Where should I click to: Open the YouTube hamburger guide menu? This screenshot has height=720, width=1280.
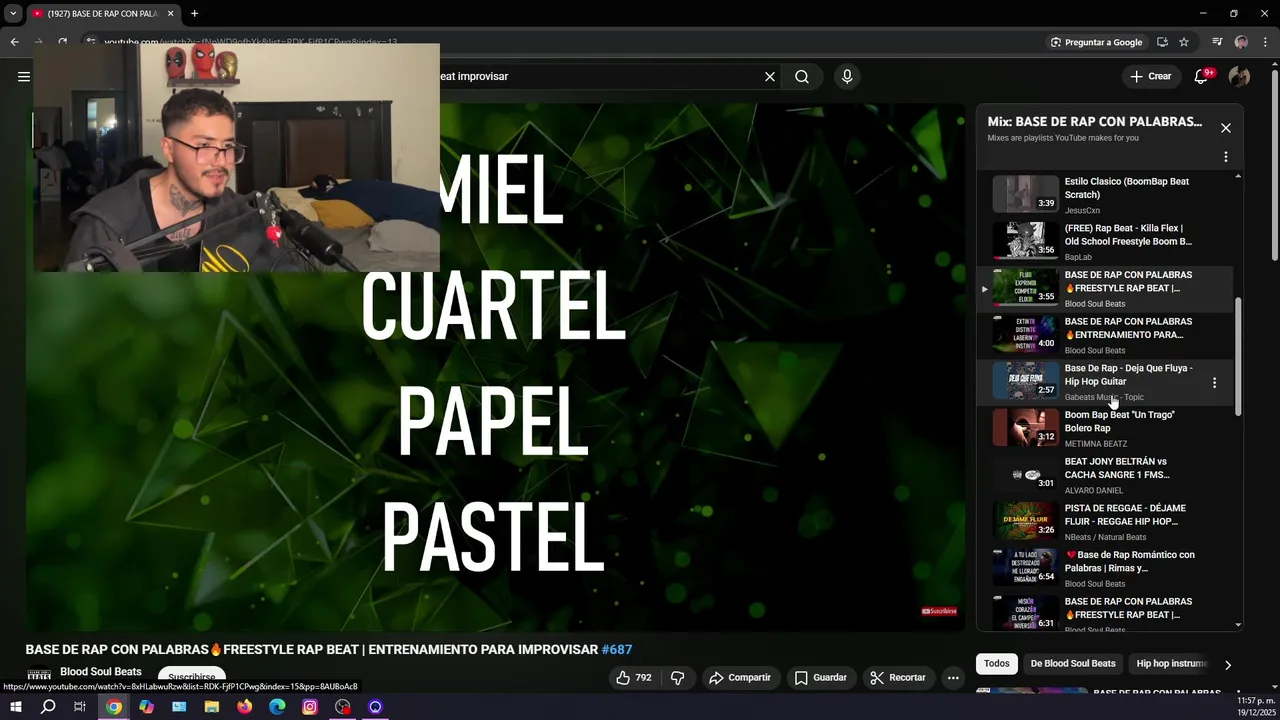[24, 76]
